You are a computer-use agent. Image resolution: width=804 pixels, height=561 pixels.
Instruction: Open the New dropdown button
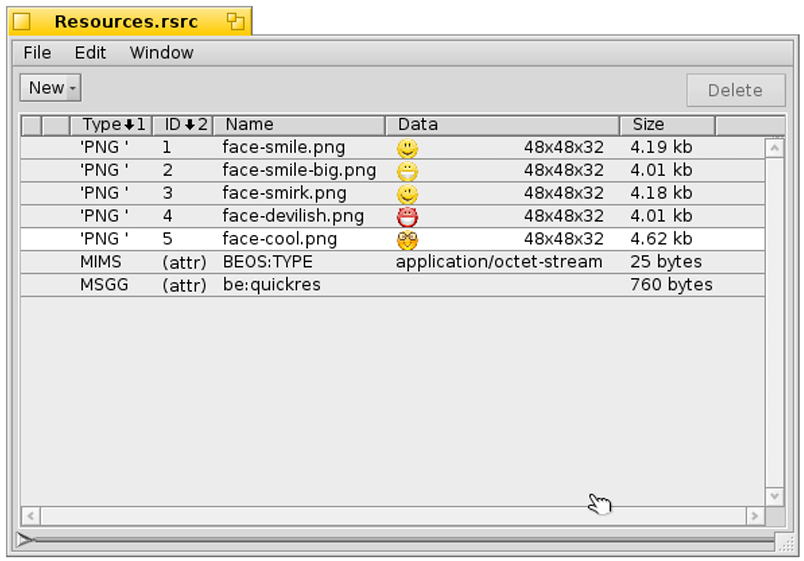click(x=50, y=88)
